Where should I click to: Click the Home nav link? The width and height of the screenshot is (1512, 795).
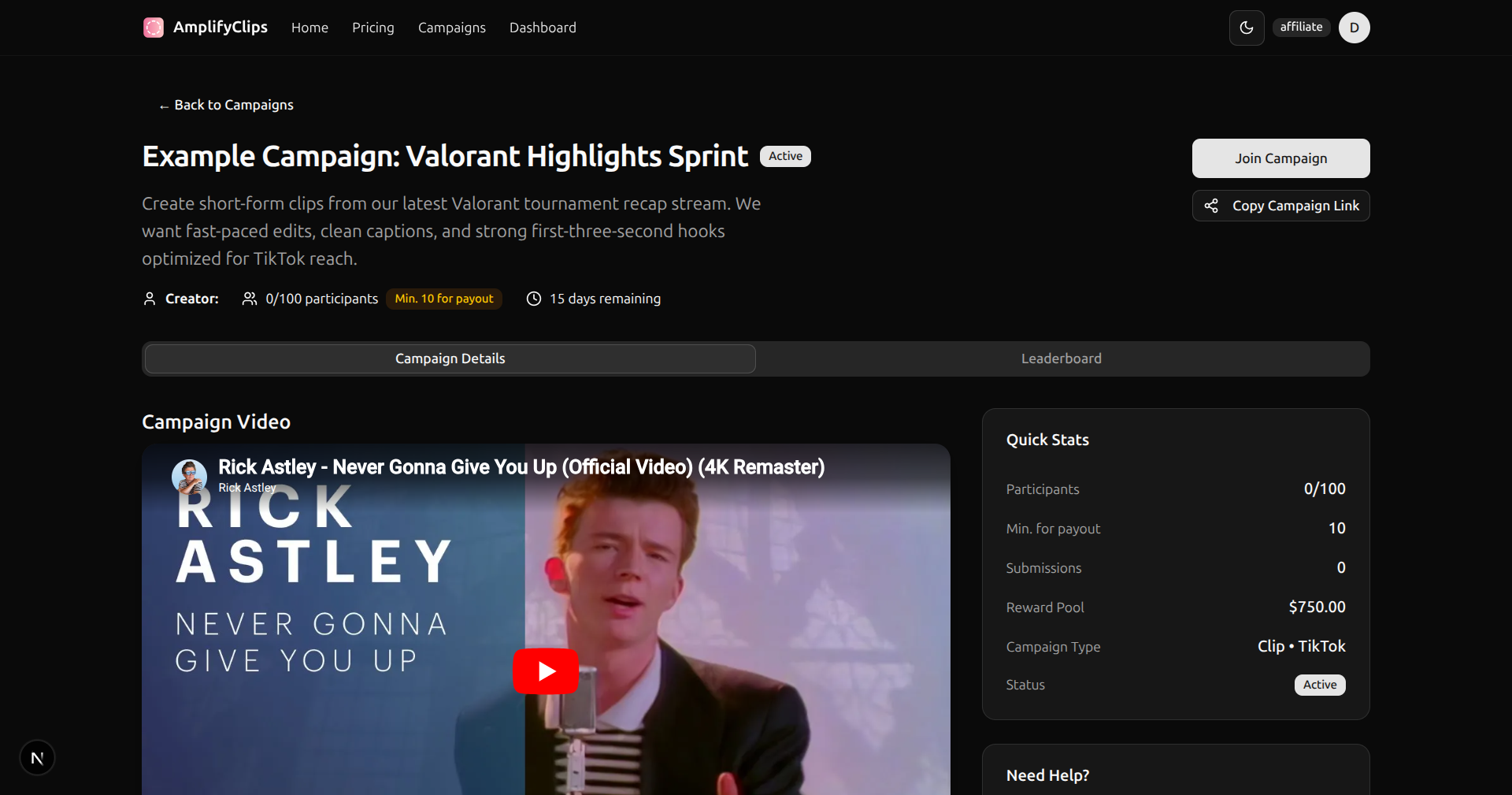click(309, 28)
